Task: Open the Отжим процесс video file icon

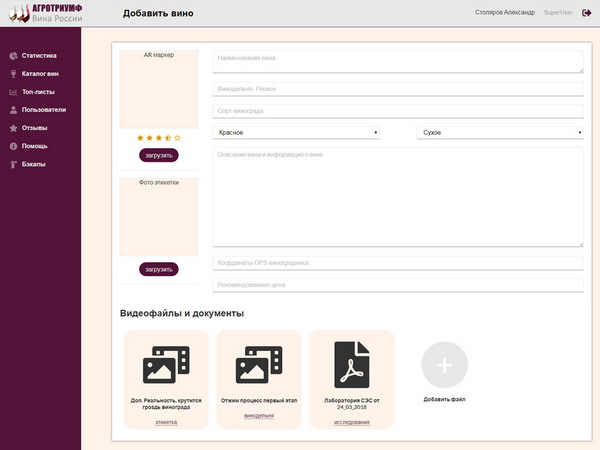Action: (259, 365)
